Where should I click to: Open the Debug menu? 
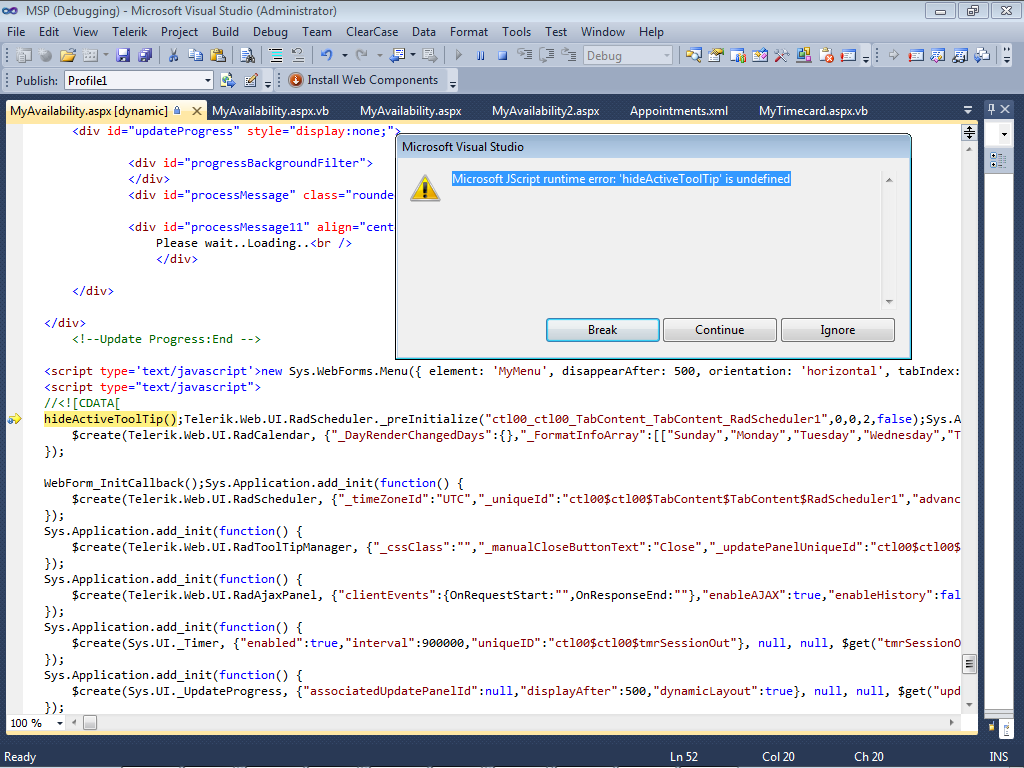pos(270,32)
